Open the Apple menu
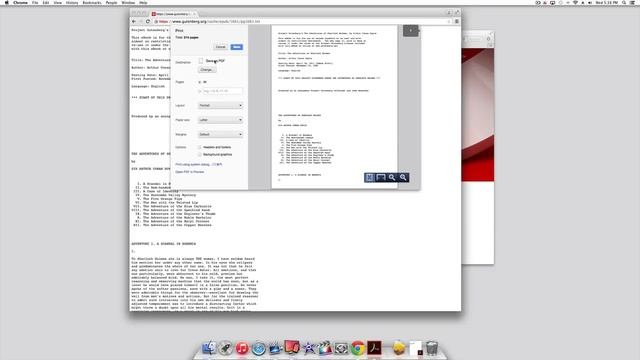Screen dimensions: 640x360 pyautogui.click(x=6, y=2)
